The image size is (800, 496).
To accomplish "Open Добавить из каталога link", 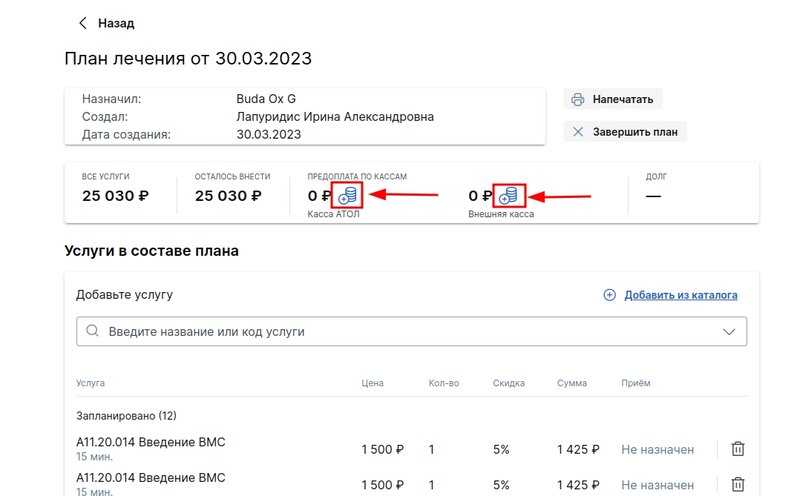I will (x=681, y=295).
